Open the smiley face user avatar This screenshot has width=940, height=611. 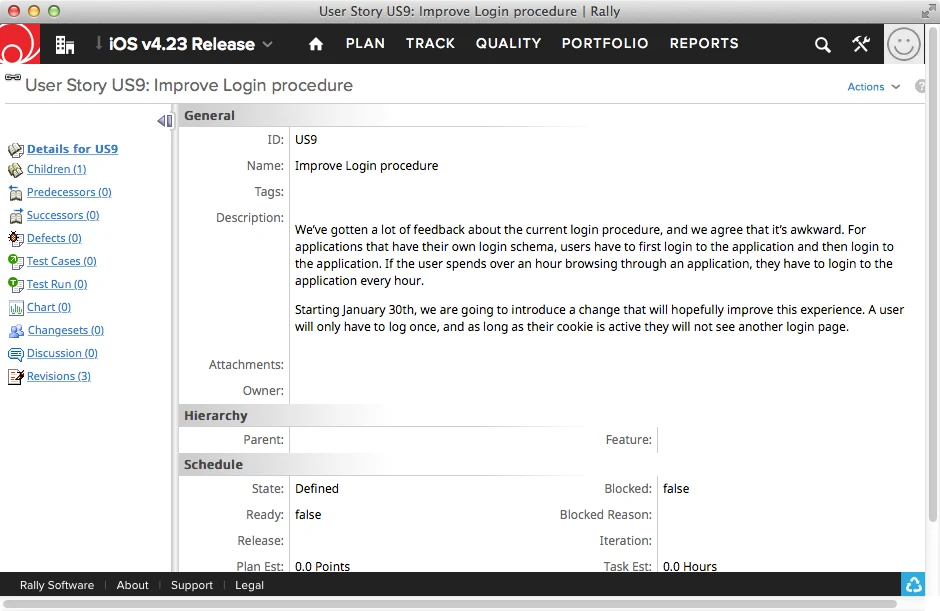(x=903, y=44)
